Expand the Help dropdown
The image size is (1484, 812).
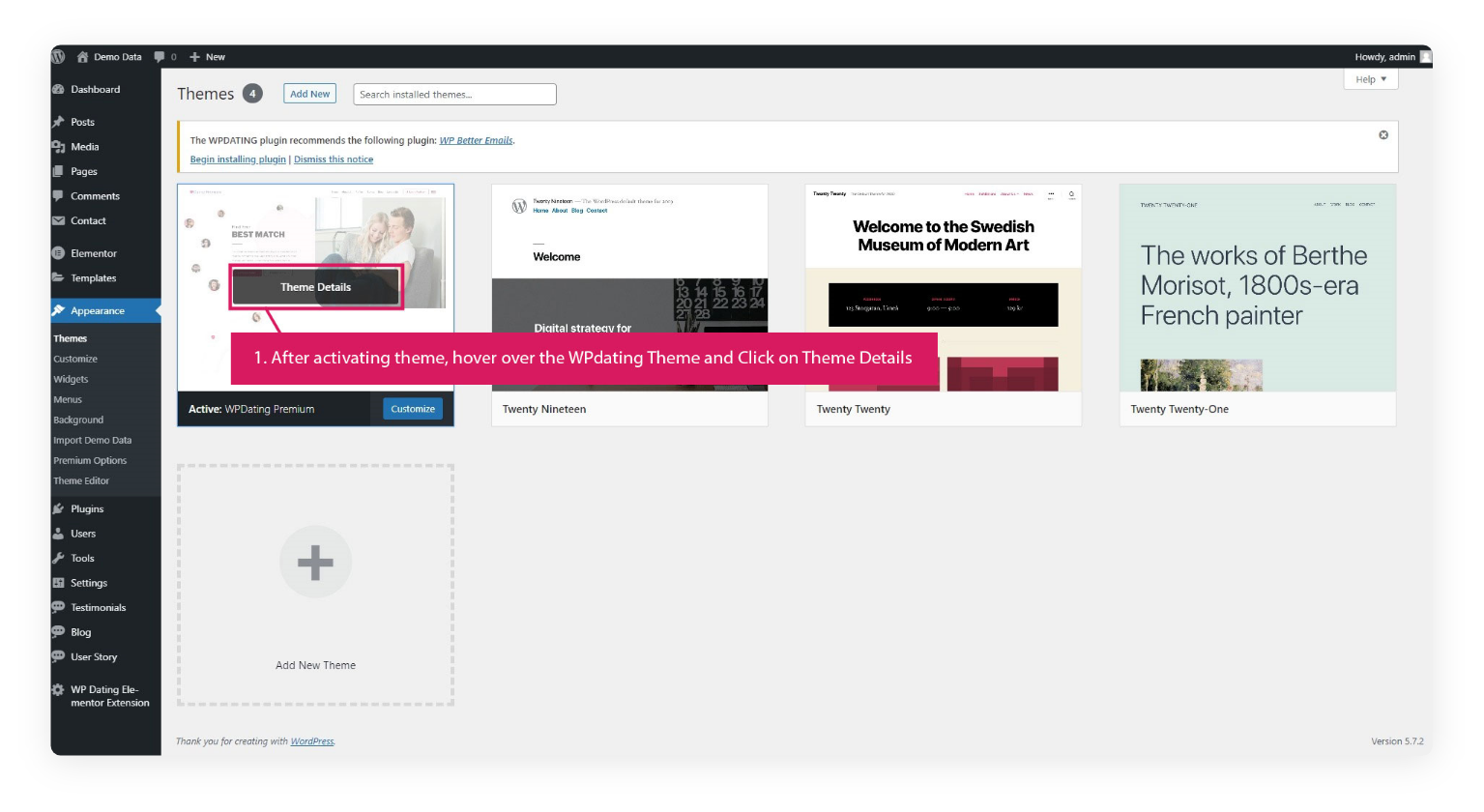(x=1371, y=79)
